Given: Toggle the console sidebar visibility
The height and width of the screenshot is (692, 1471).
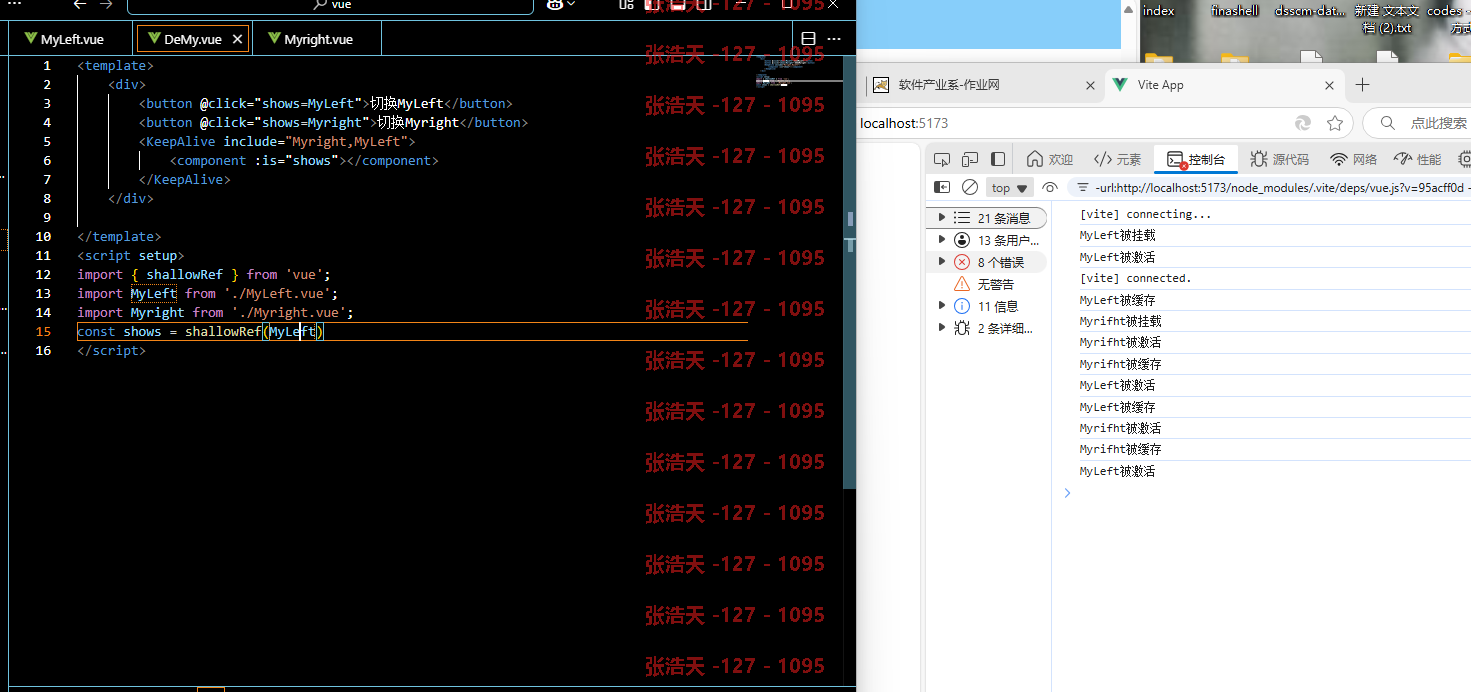Looking at the screenshot, I should click(942, 187).
